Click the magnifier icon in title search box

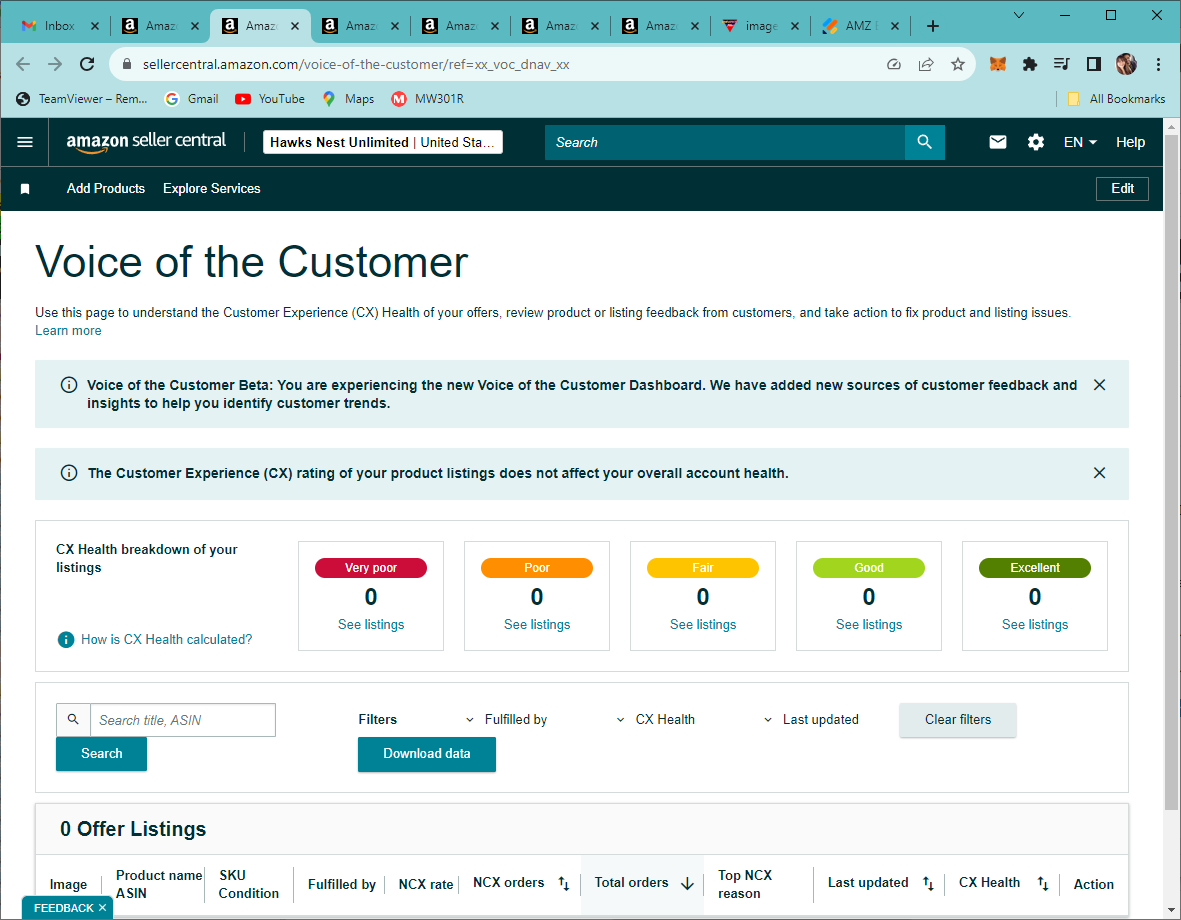coord(73,720)
